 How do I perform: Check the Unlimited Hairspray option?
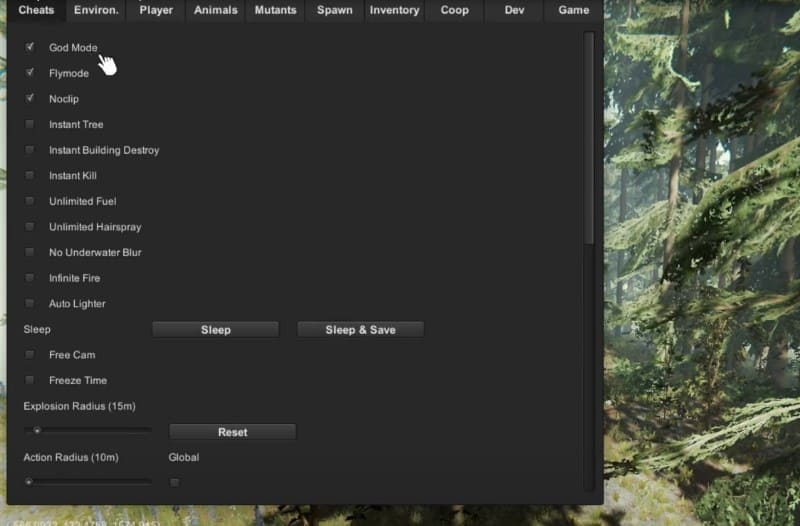30,227
